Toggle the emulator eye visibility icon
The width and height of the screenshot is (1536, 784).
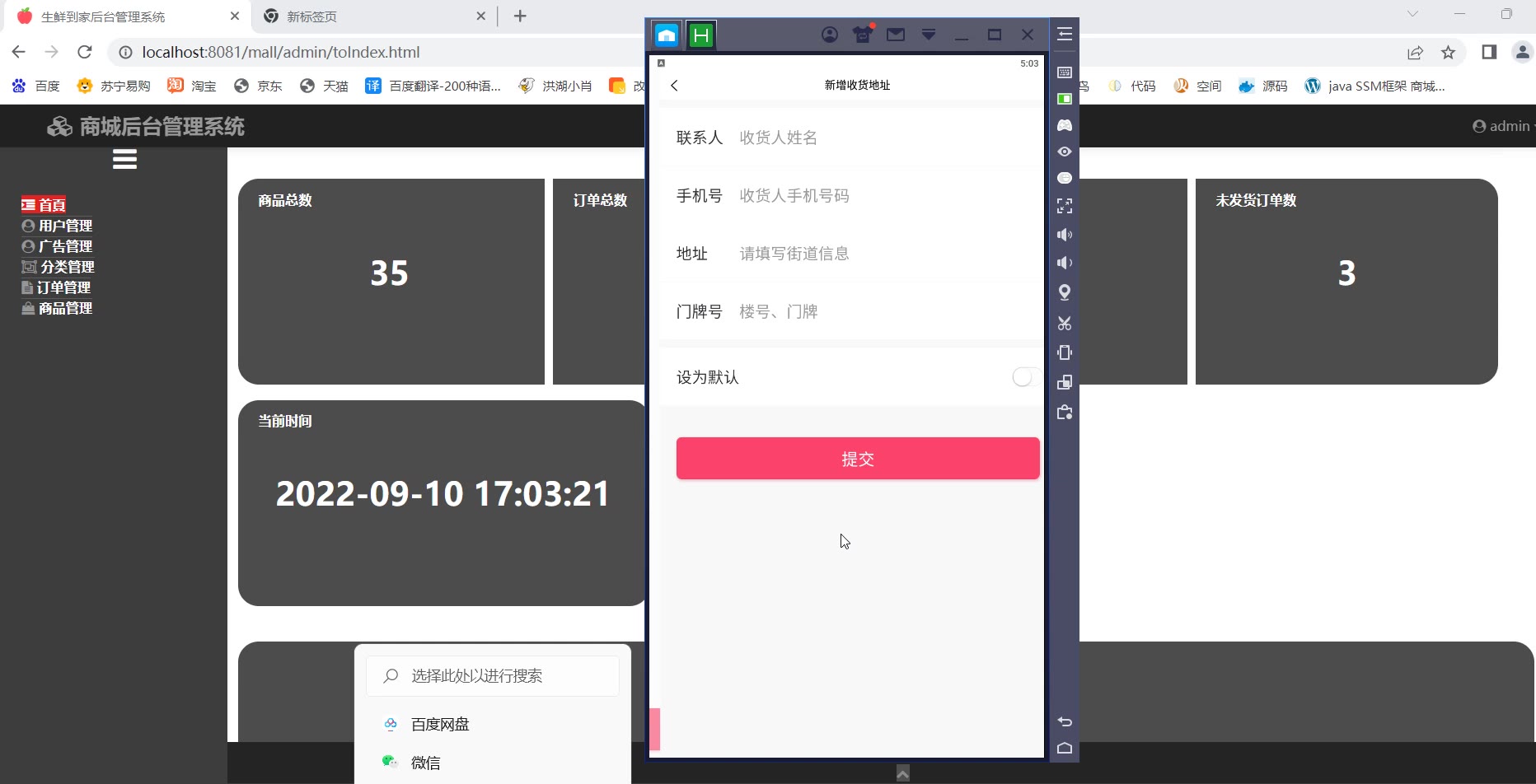tap(1065, 152)
